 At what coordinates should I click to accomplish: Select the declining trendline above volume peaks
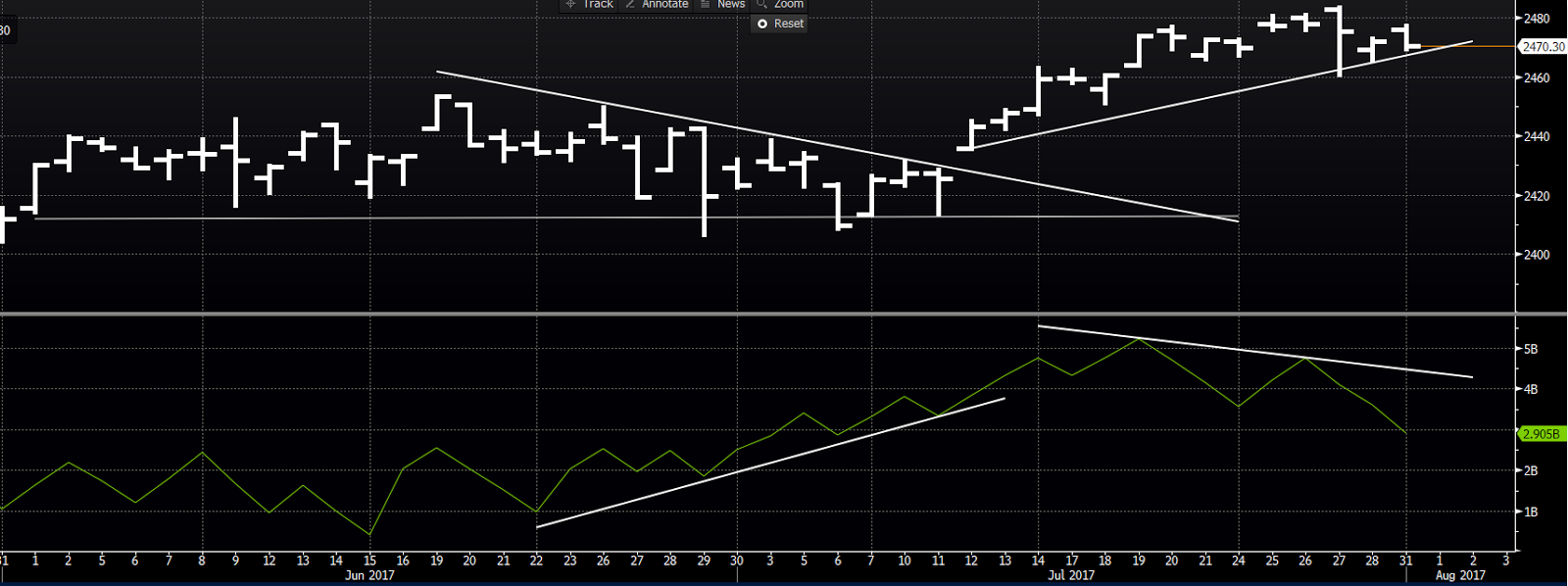(1254, 351)
